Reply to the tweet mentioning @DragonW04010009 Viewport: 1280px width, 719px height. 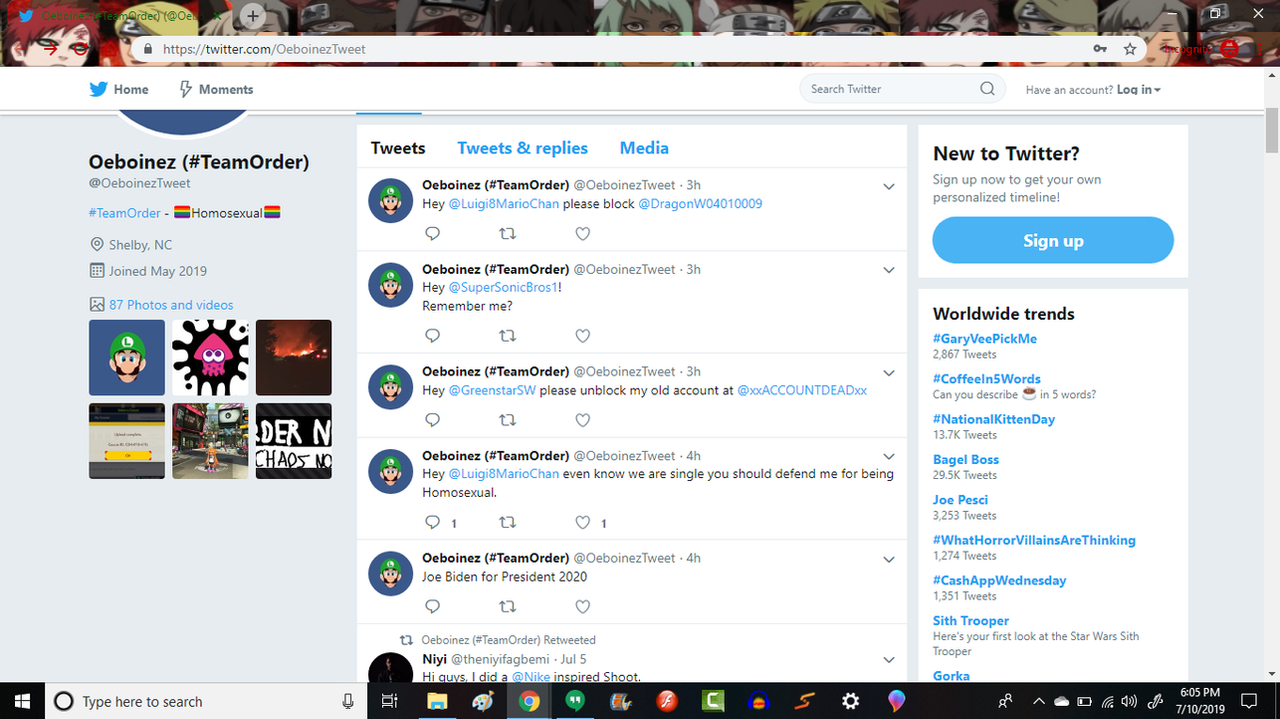tap(433, 234)
